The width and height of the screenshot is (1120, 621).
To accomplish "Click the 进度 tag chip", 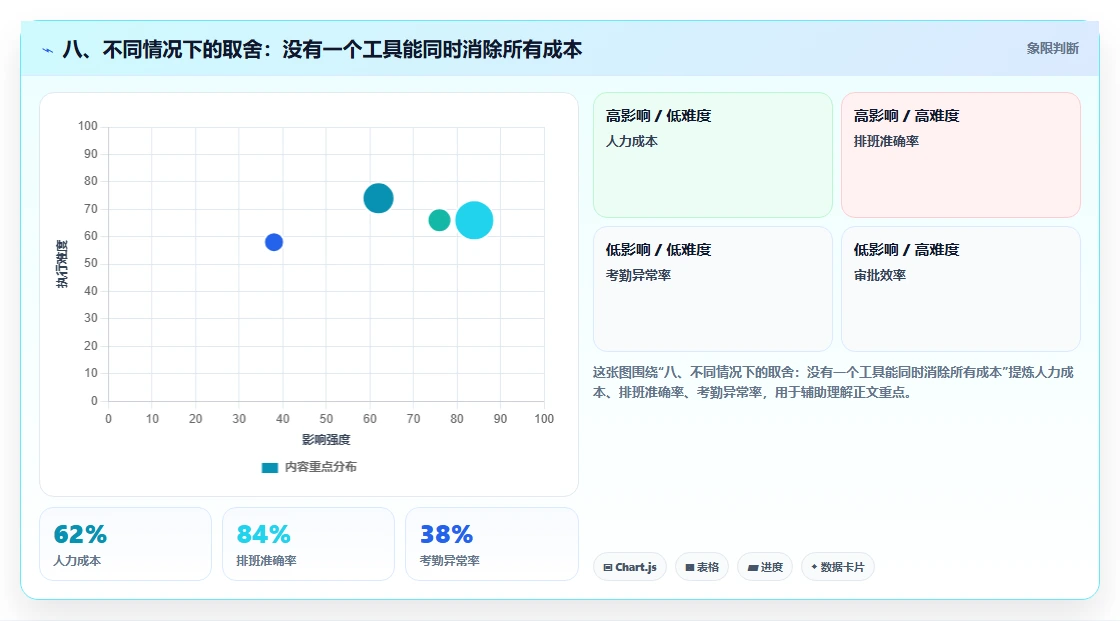I will click(764, 567).
